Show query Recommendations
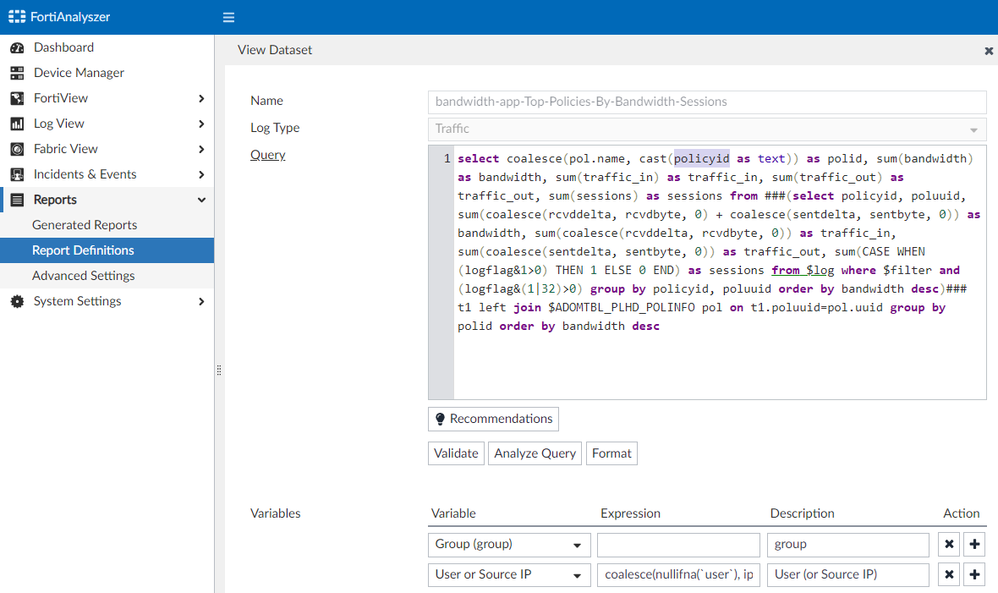The height and width of the screenshot is (593, 998). (x=493, y=419)
